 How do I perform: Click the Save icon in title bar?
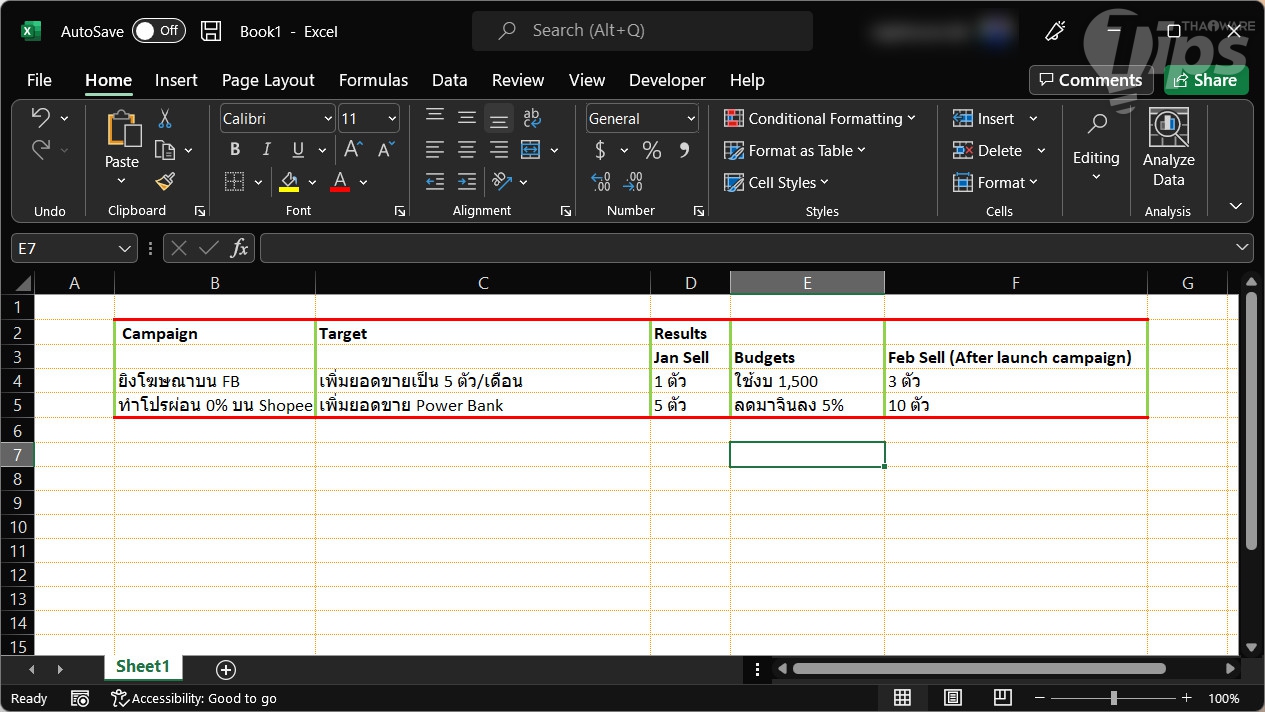(x=211, y=31)
